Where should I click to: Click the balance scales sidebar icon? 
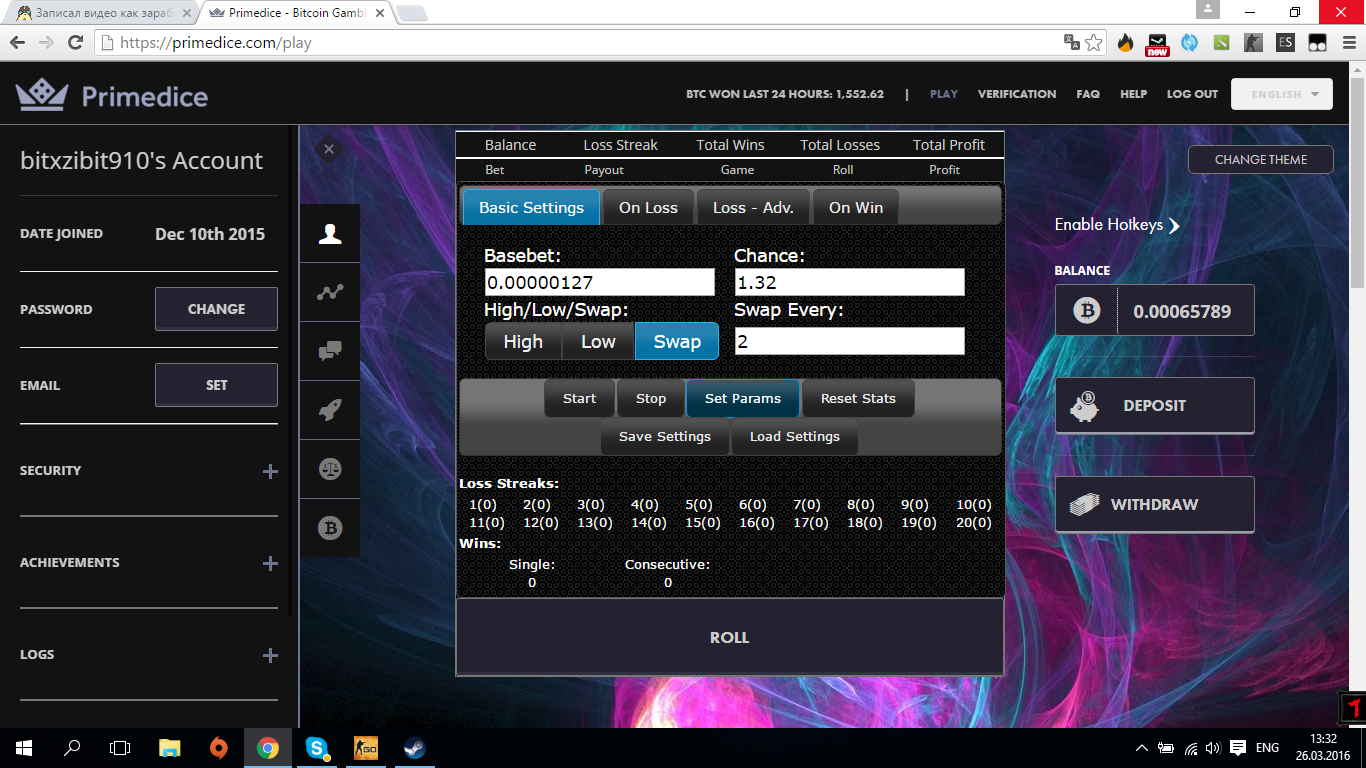point(330,469)
